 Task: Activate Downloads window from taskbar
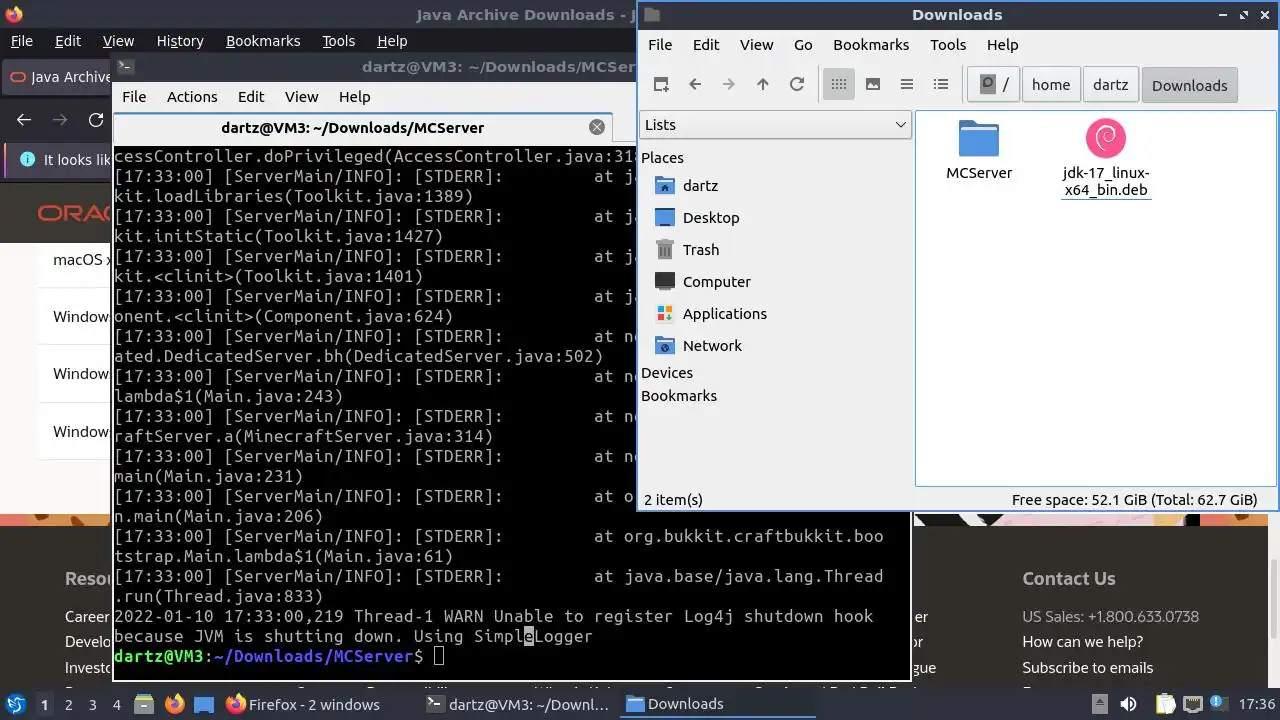(717, 704)
